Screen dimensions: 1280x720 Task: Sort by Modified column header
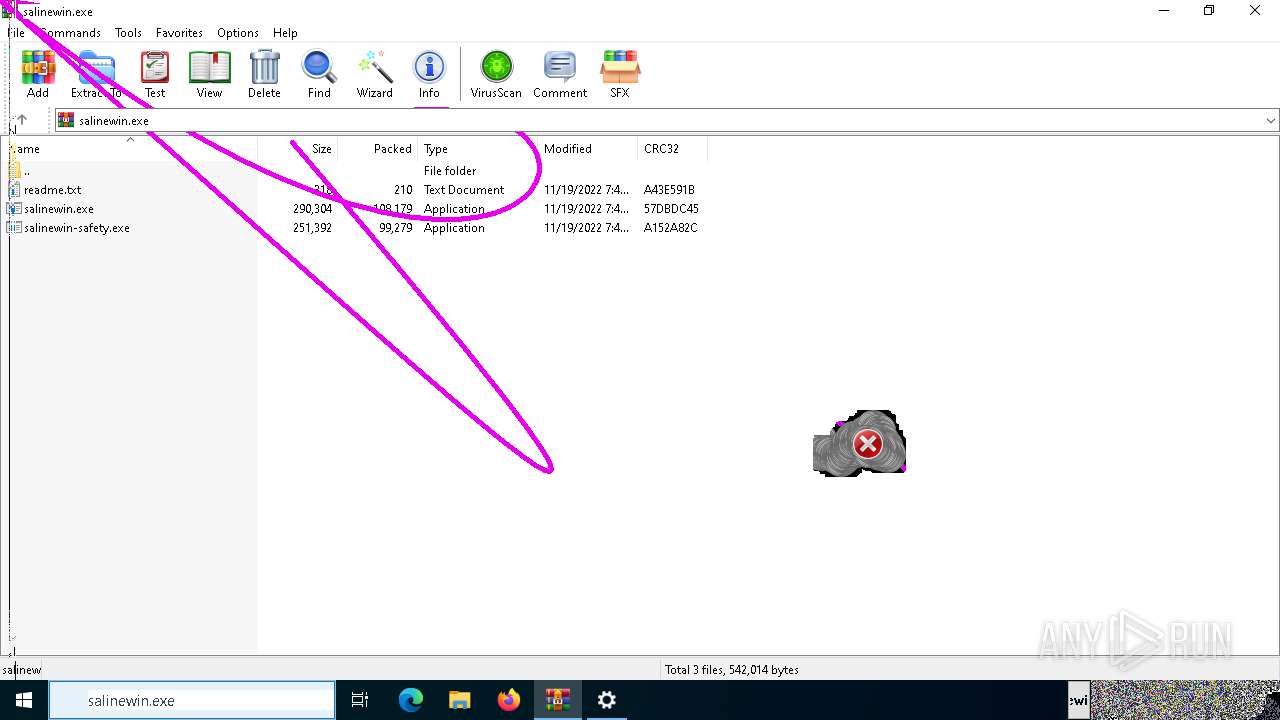pos(588,149)
